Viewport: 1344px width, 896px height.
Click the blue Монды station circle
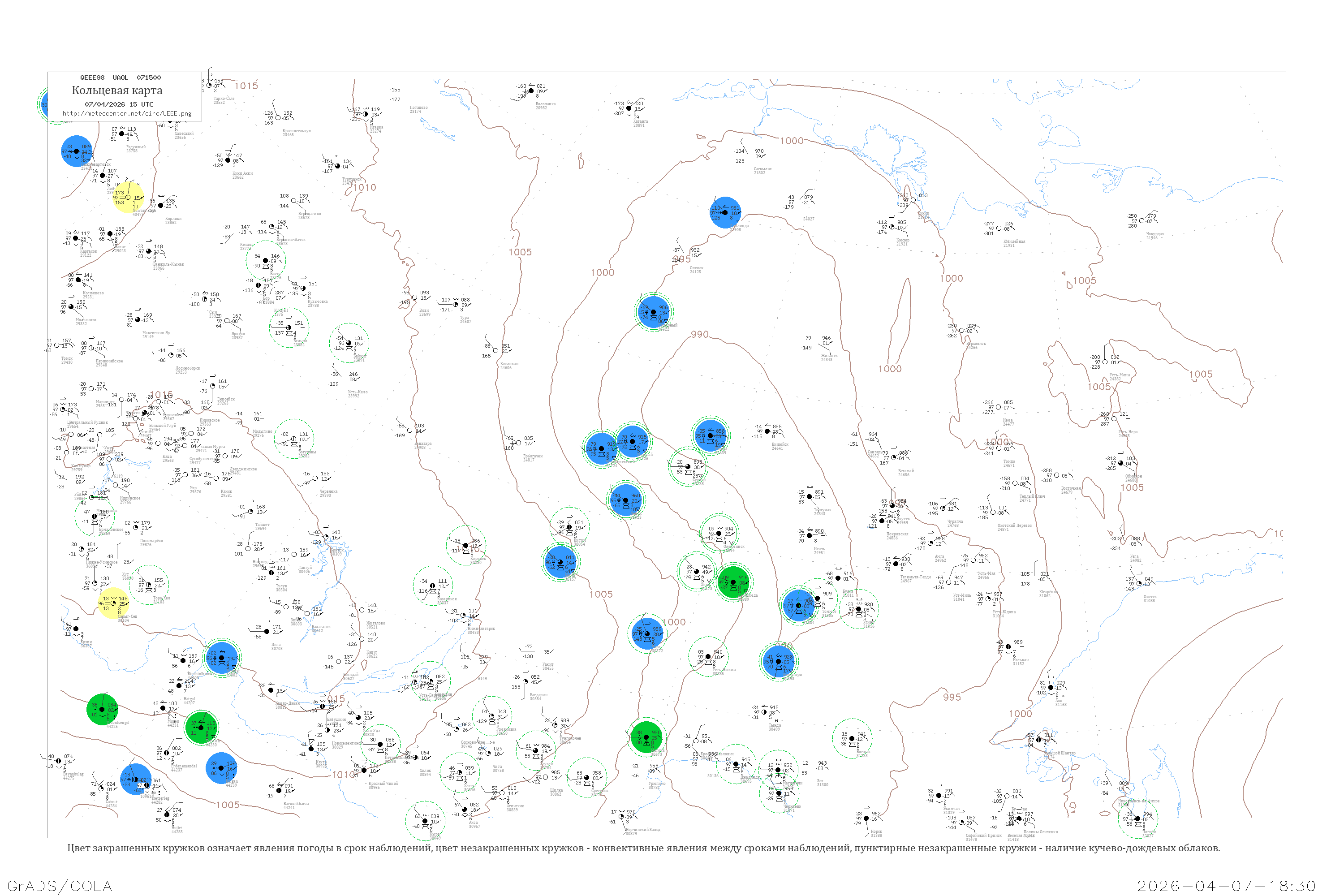222,658
